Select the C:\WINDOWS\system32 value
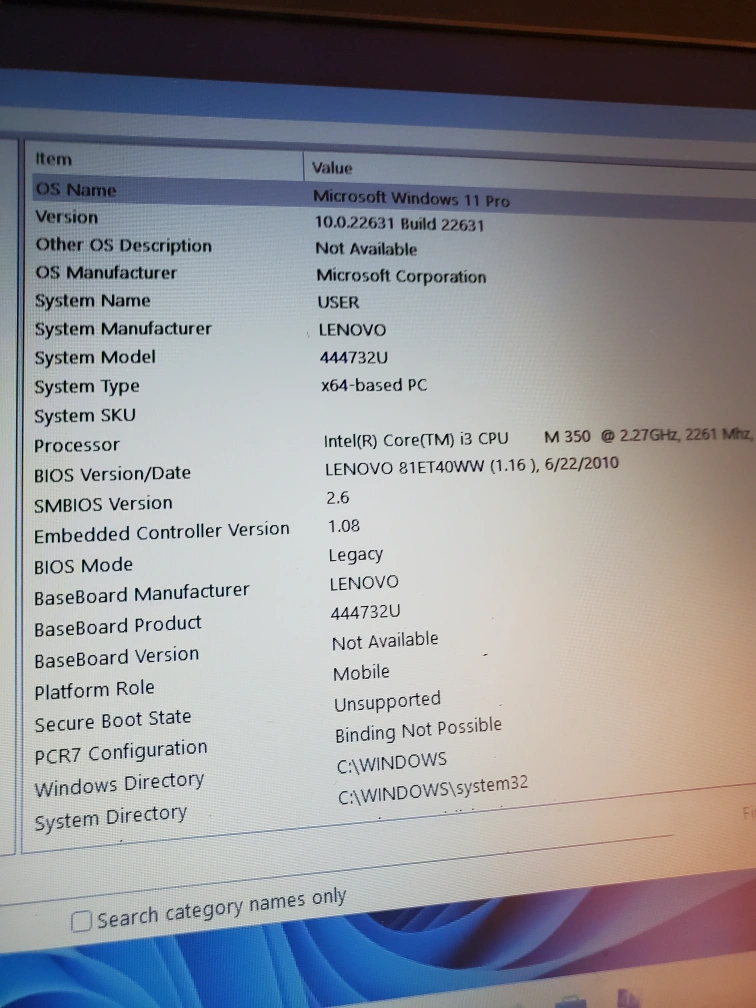 coord(433,790)
